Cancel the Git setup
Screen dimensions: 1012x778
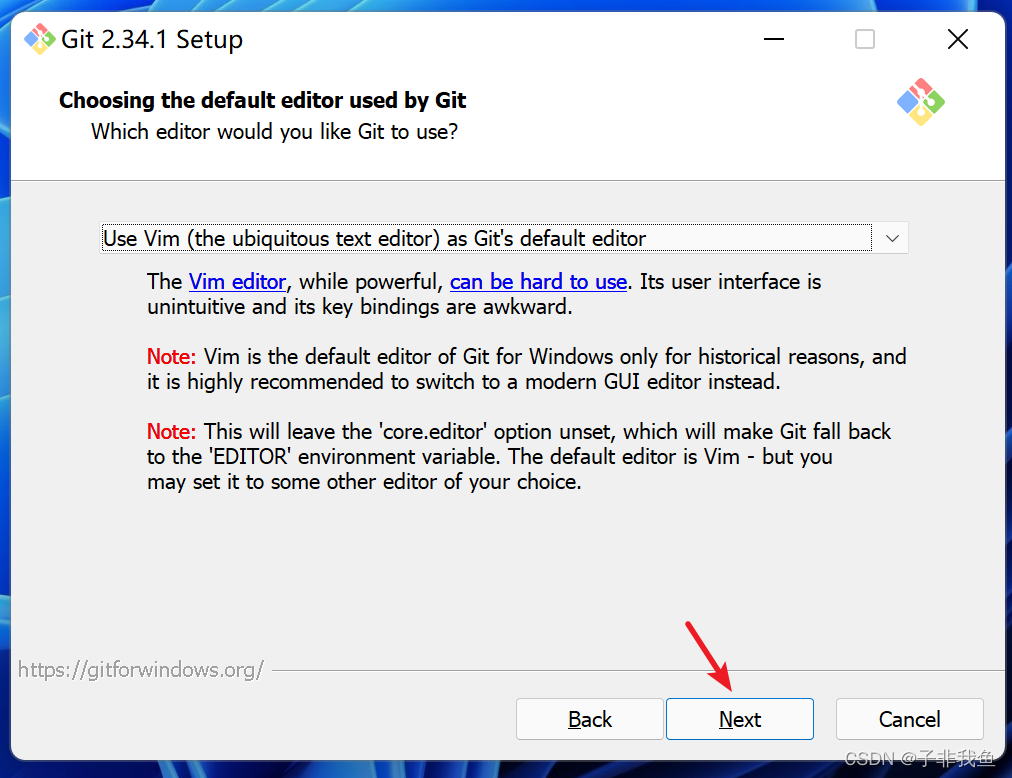click(909, 719)
